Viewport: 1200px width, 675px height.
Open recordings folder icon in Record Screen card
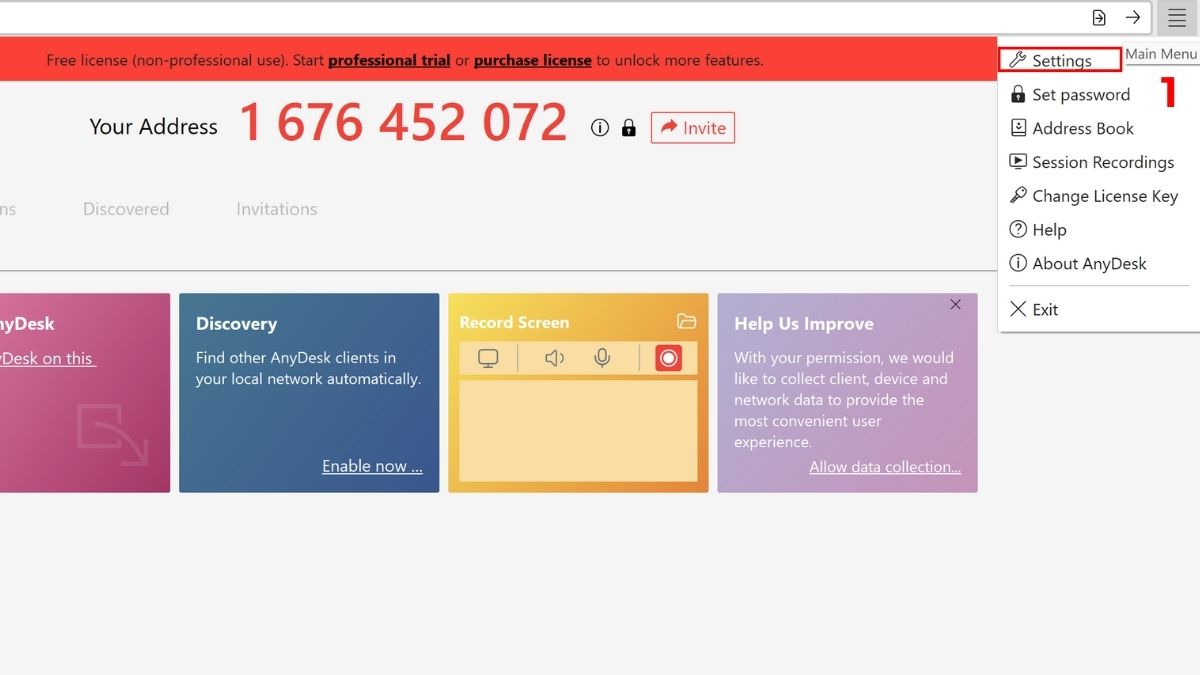coord(686,321)
